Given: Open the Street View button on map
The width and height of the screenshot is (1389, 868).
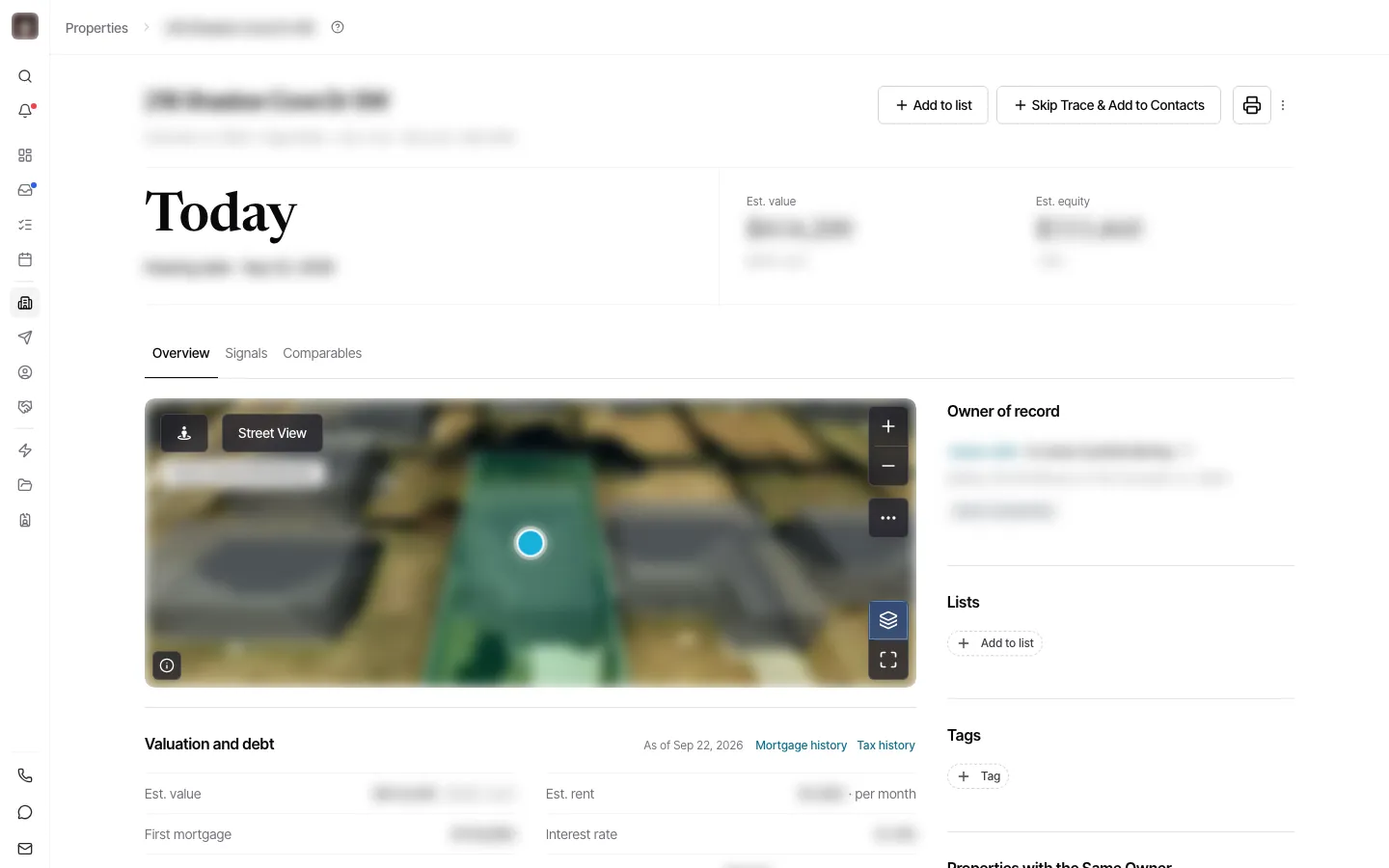Looking at the screenshot, I should point(272,433).
